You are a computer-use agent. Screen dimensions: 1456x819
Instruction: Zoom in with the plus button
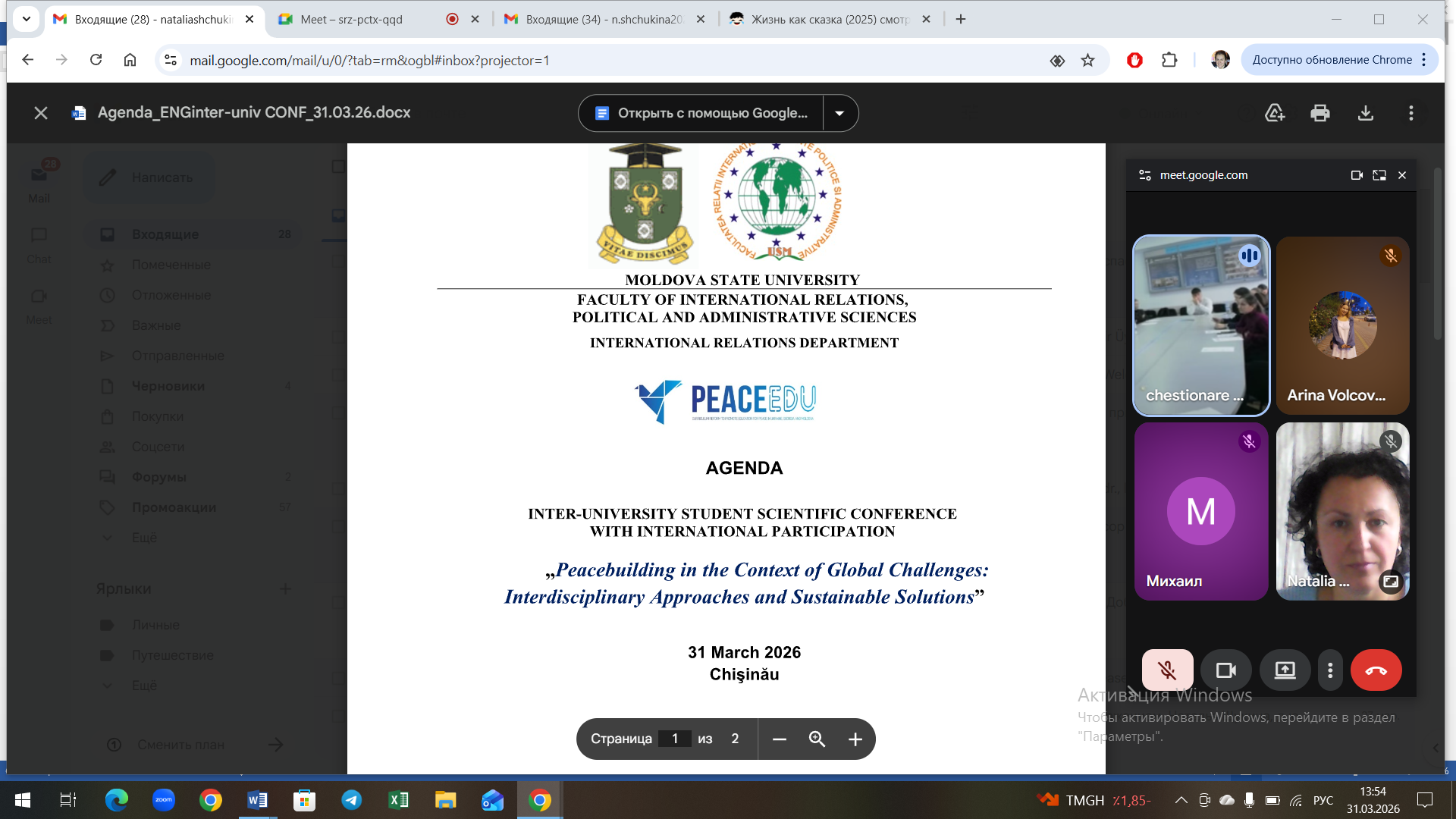point(855,739)
